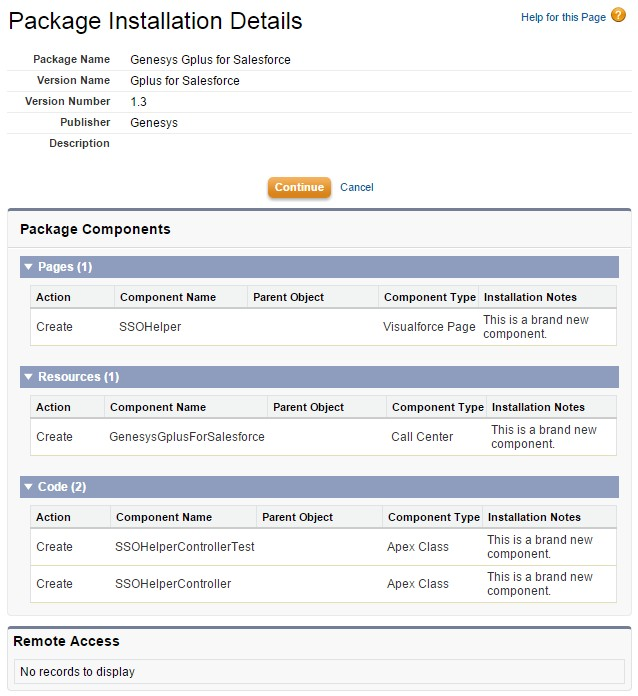The height and width of the screenshot is (696, 638).
Task: Select the SSOHelperControllerTest component entry
Action: tap(185, 547)
